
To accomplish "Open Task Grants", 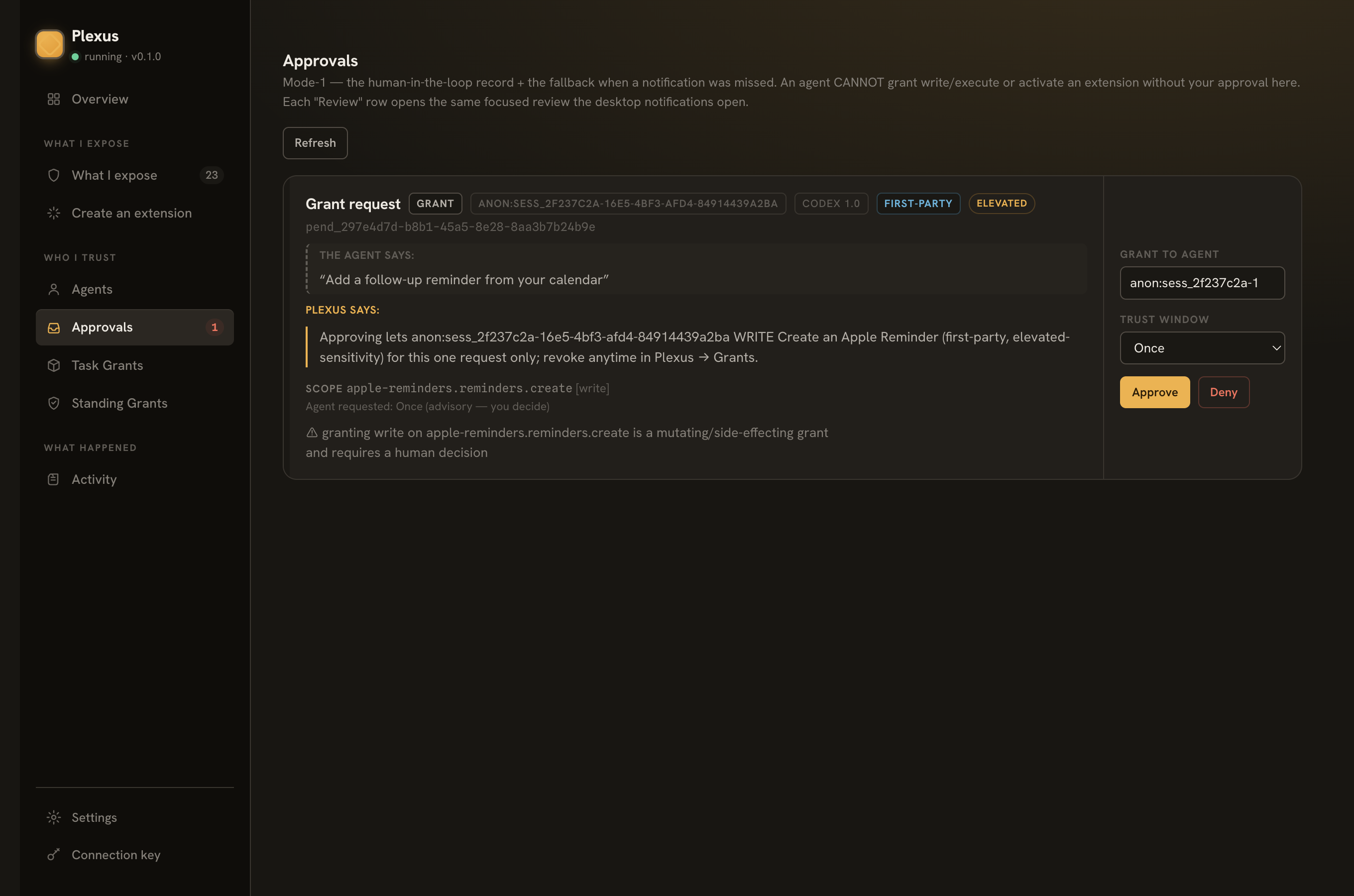I will point(135,365).
